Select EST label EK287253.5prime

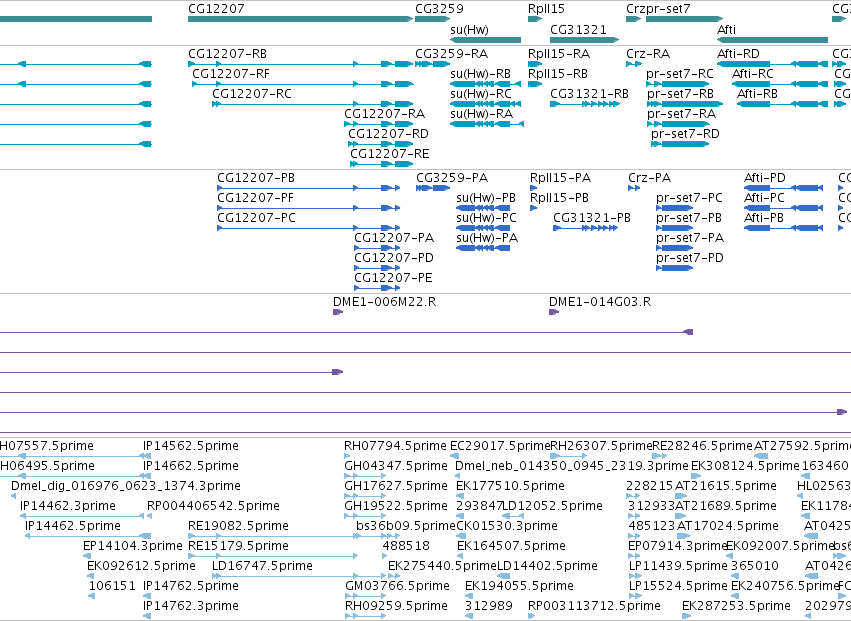pyautogui.click(x=736, y=606)
